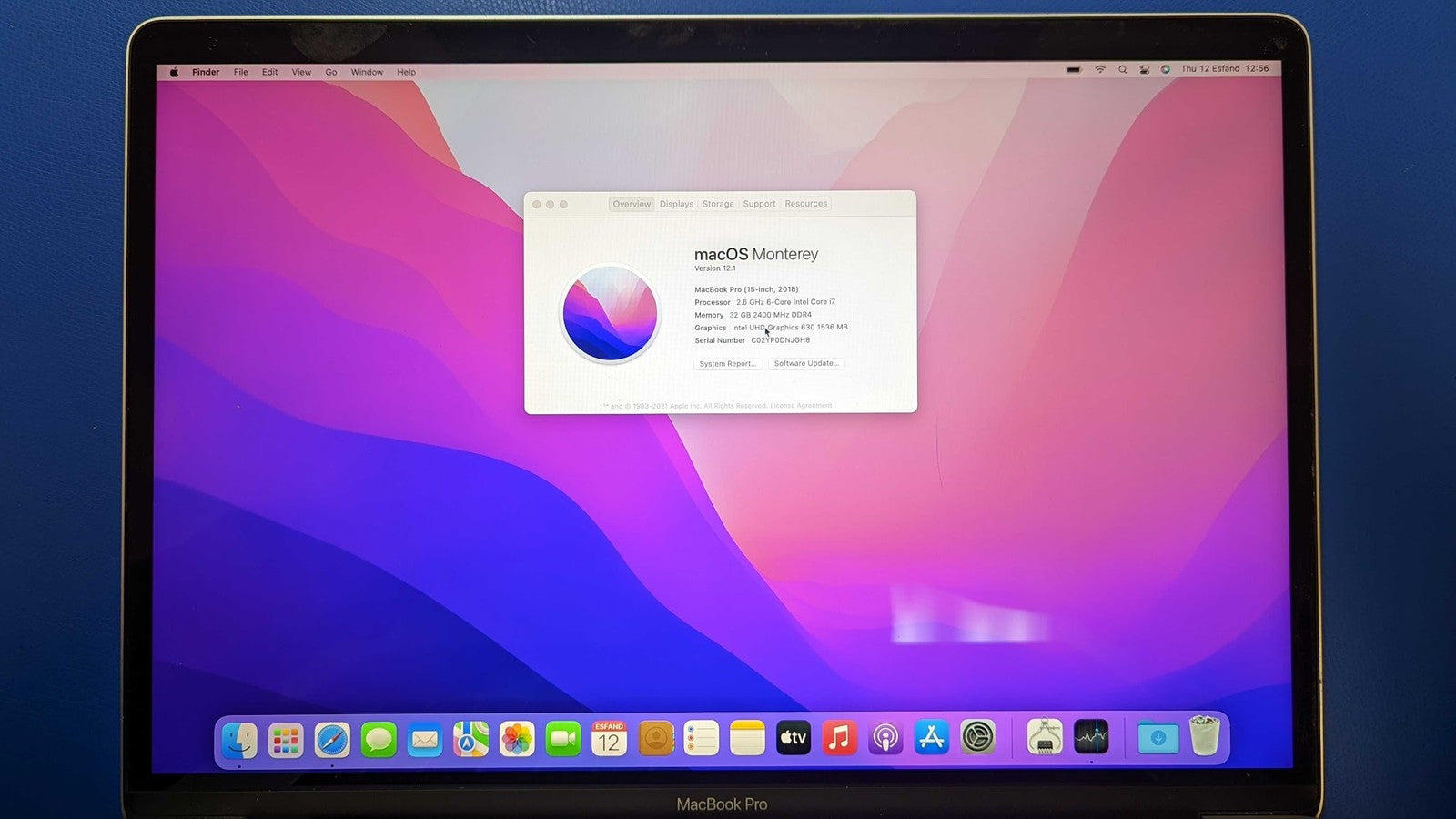Screen dimensions: 1456x819
Task: Switch to the Displays tab
Action: (676, 204)
